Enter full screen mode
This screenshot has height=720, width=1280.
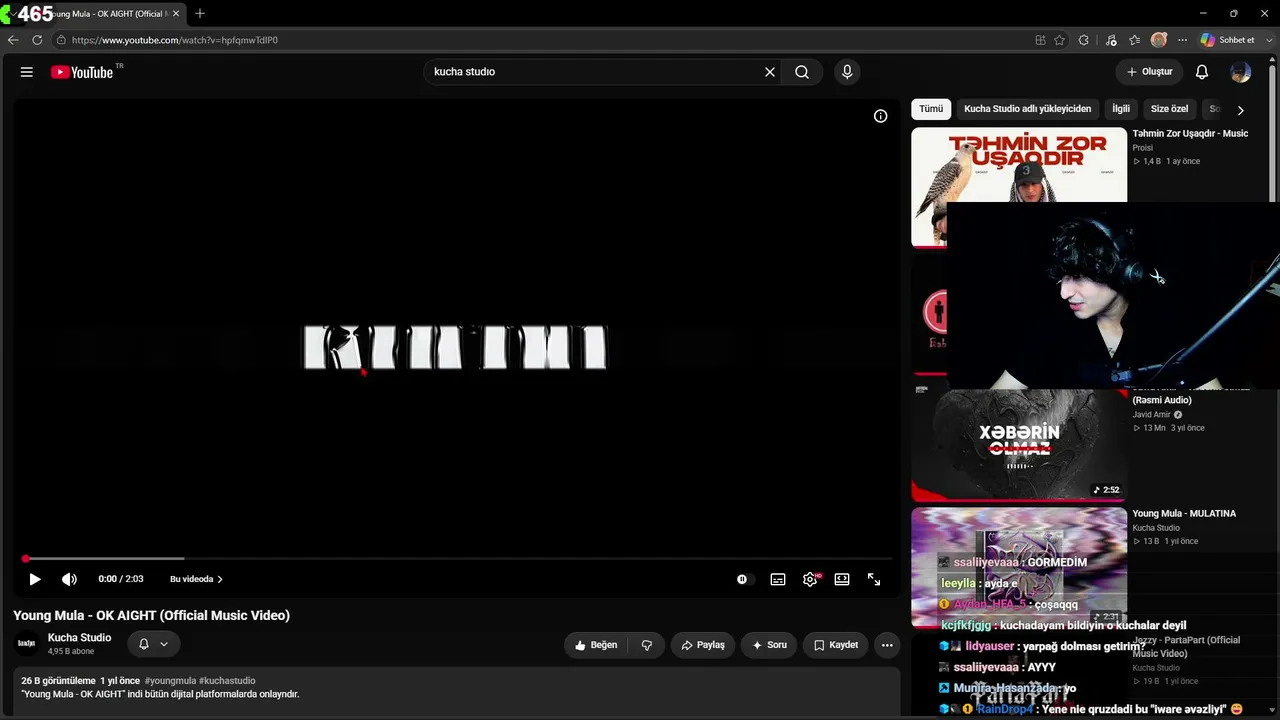pyautogui.click(x=874, y=579)
